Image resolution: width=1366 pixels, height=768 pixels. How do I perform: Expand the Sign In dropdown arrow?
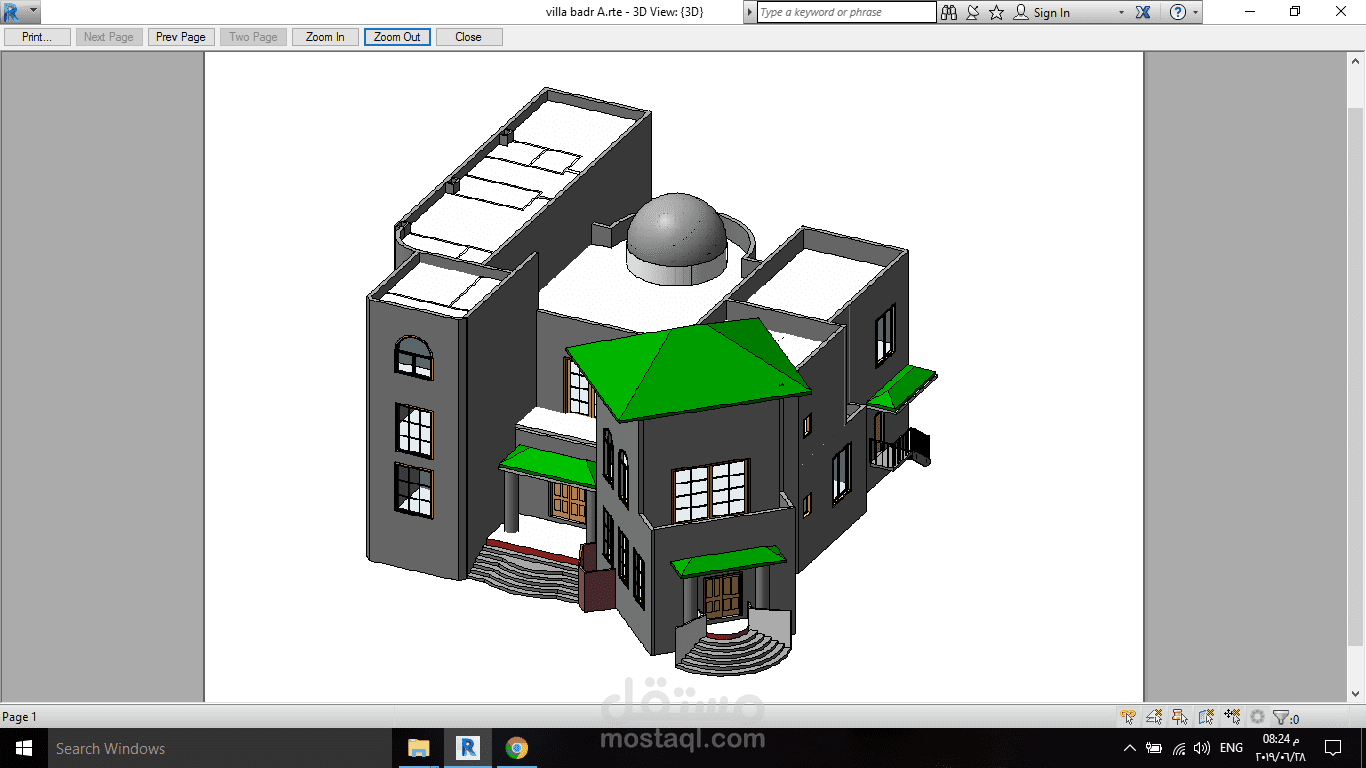[x=1120, y=13]
